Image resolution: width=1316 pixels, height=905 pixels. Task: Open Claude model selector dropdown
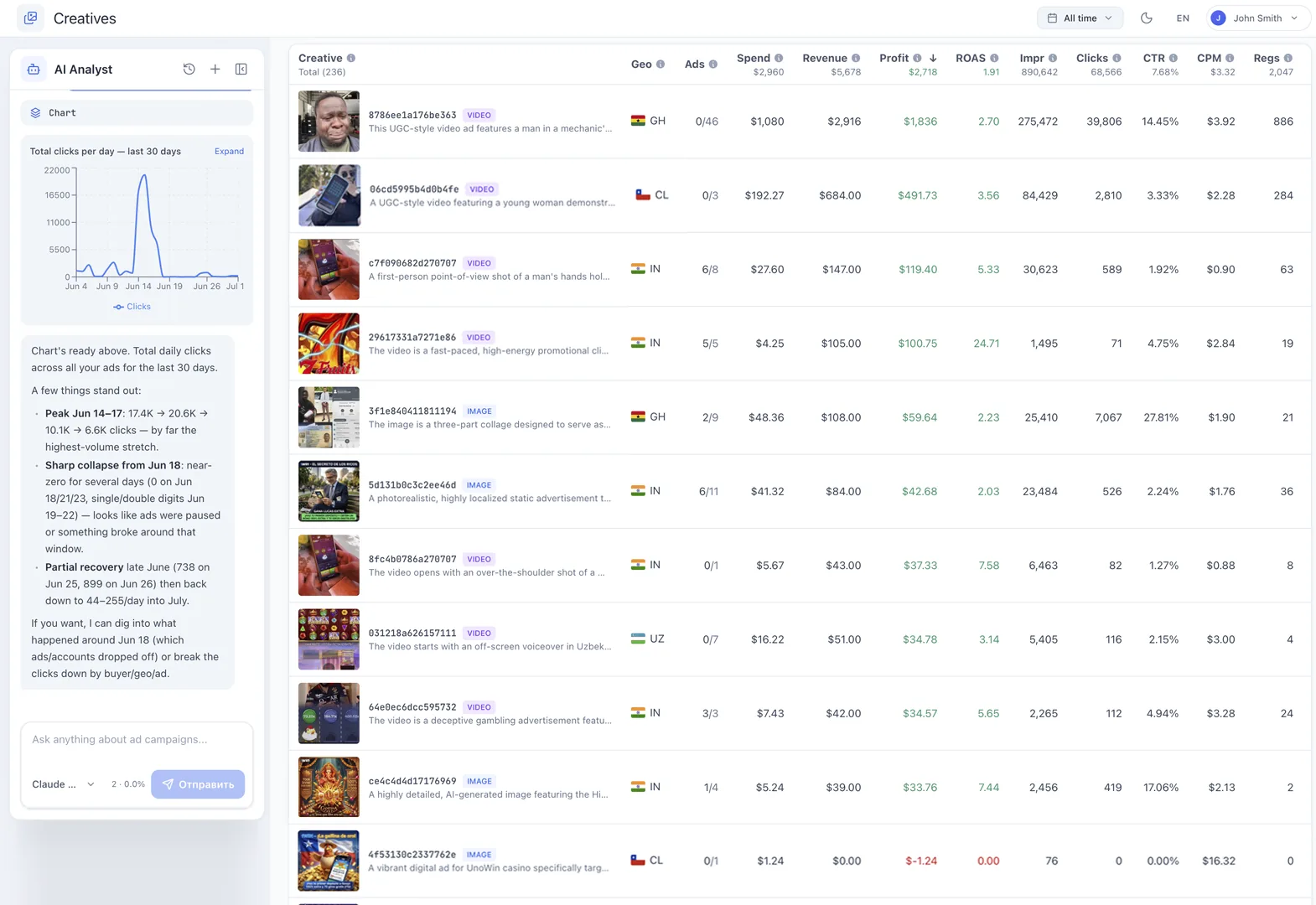click(63, 784)
